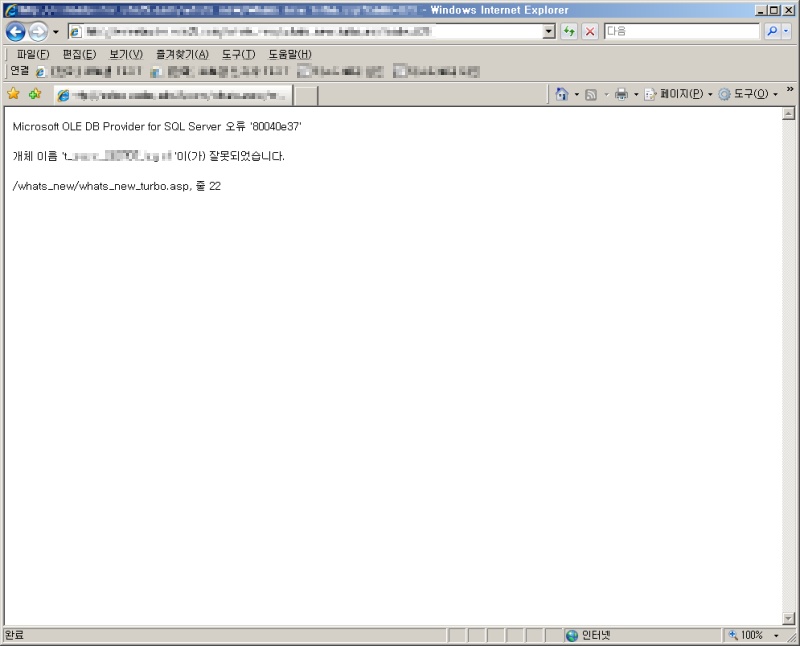Go forward with the Forward arrow button
The width and height of the screenshot is (800, 646).
tap(38, 32)
